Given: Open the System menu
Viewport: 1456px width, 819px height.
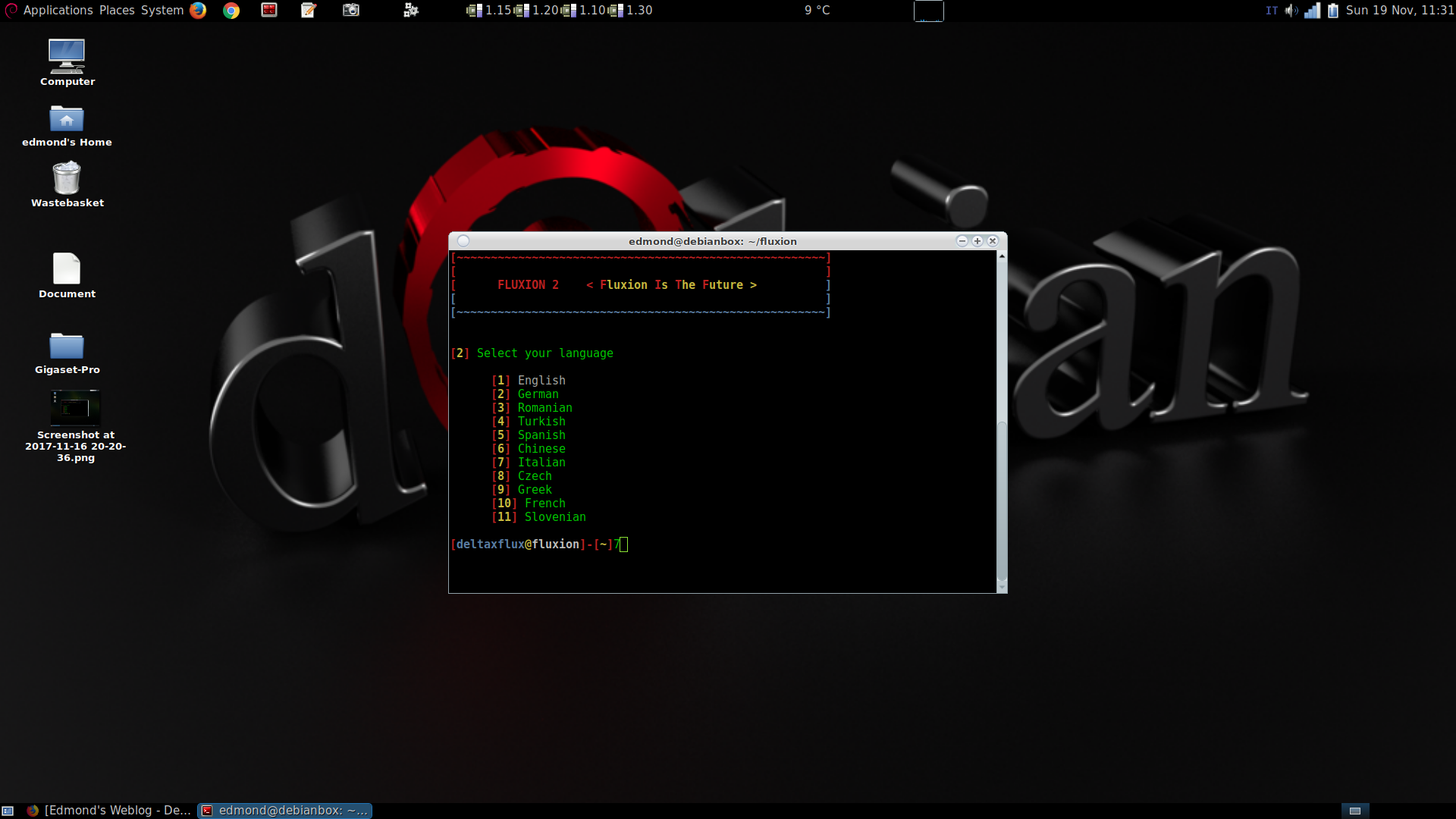Looking at the screenshot, I should pos(162,10).
